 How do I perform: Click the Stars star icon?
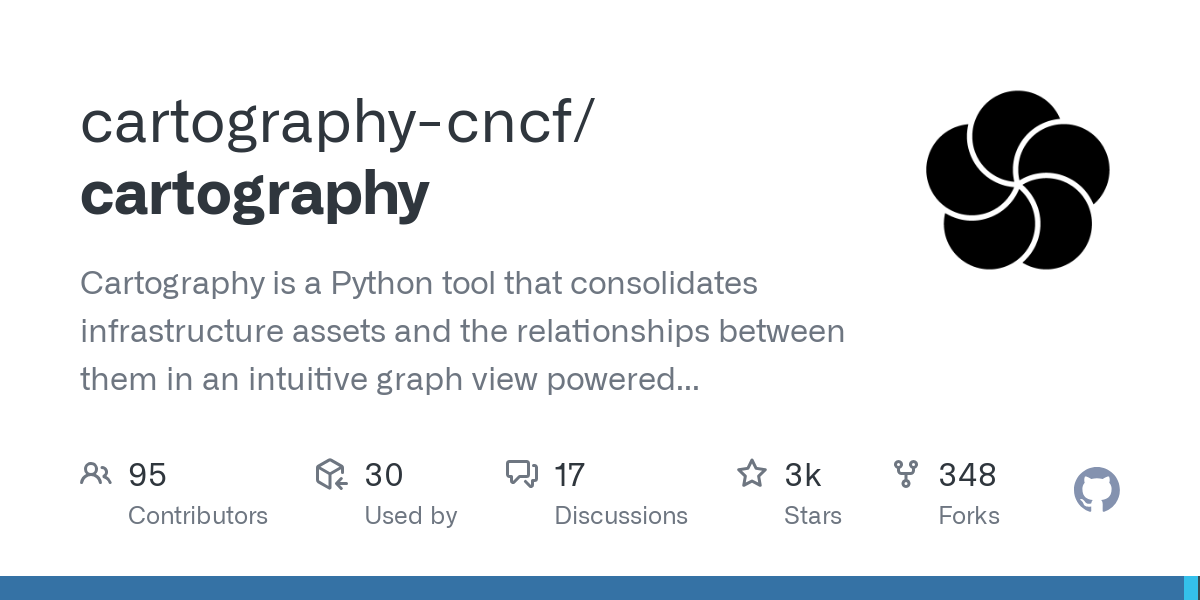[751, 474]
